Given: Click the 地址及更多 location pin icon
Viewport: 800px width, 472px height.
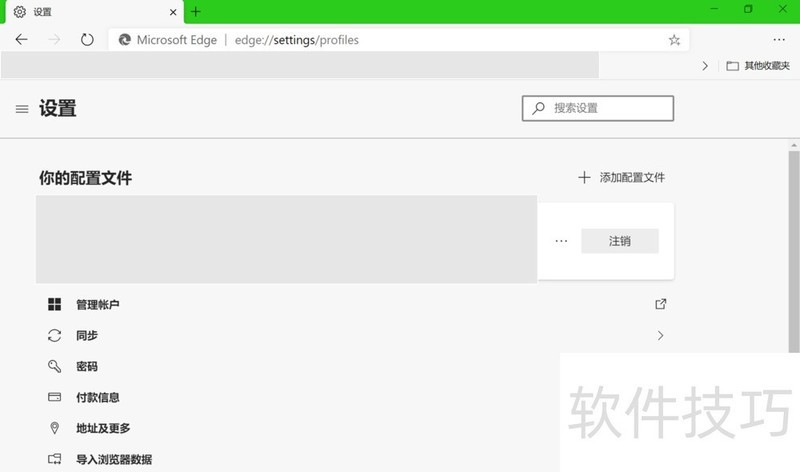Looking at the screenshot, I should pos(55,428).
